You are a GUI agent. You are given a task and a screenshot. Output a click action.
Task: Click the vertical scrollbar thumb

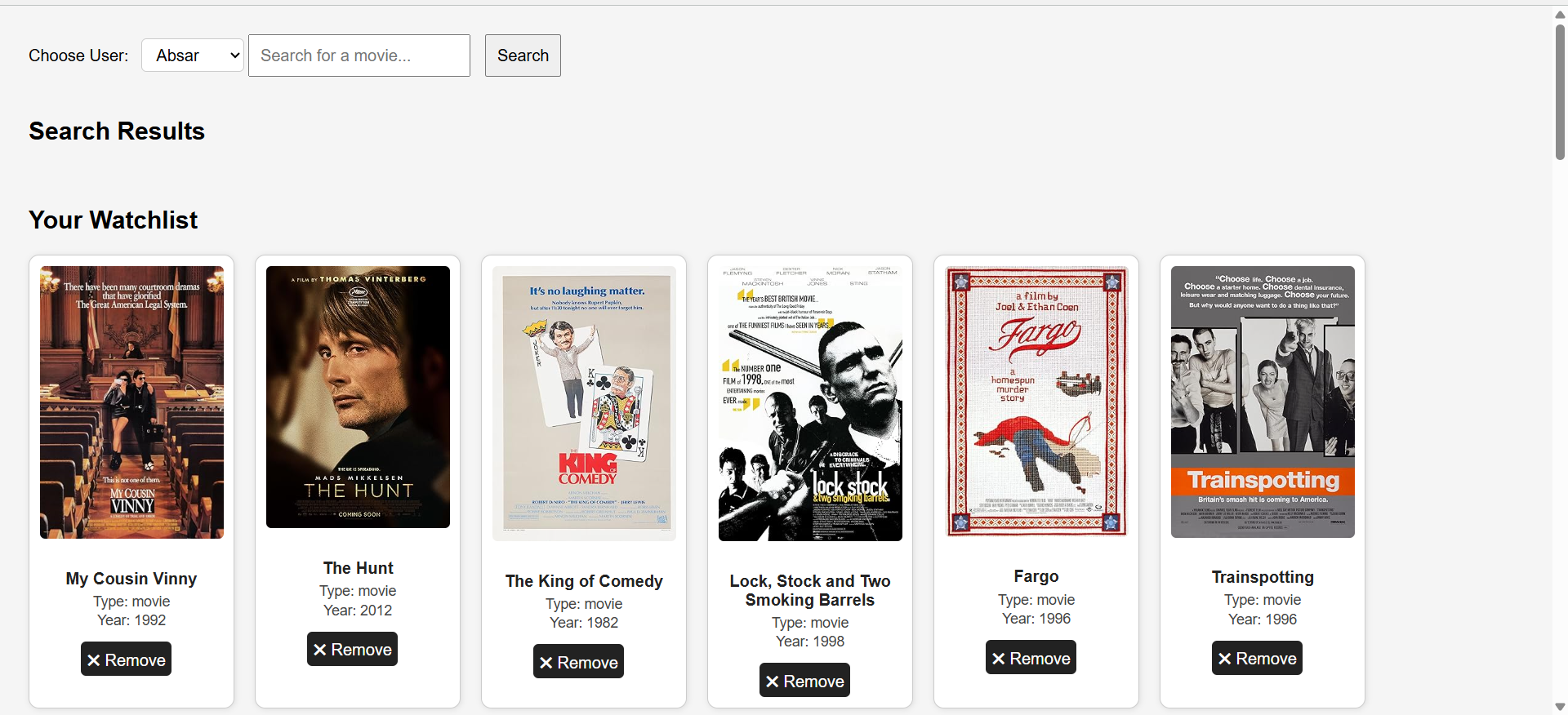coord(1560,91)
